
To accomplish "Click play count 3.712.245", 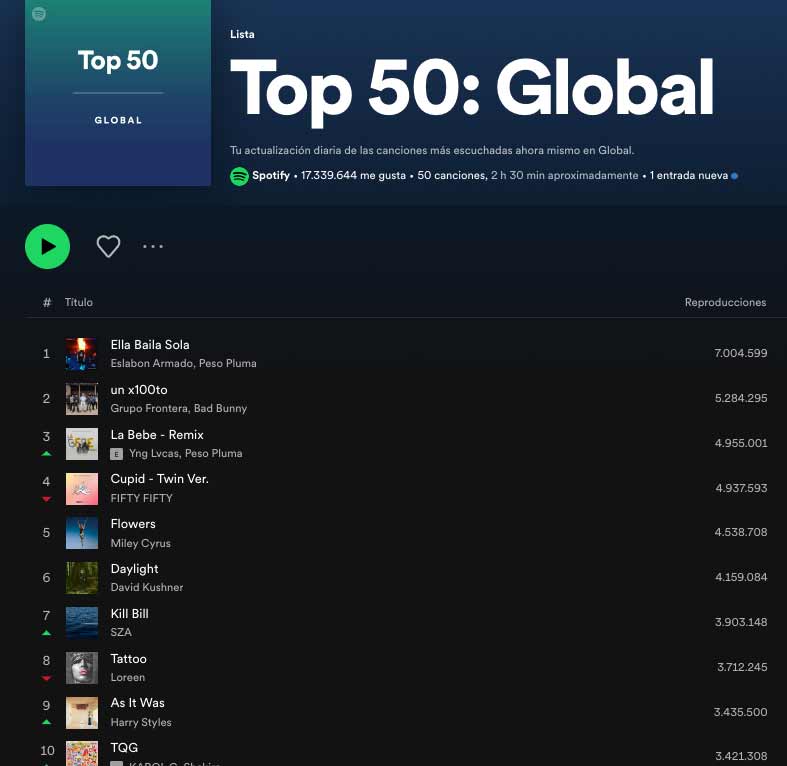I will [x=742, y=667].
